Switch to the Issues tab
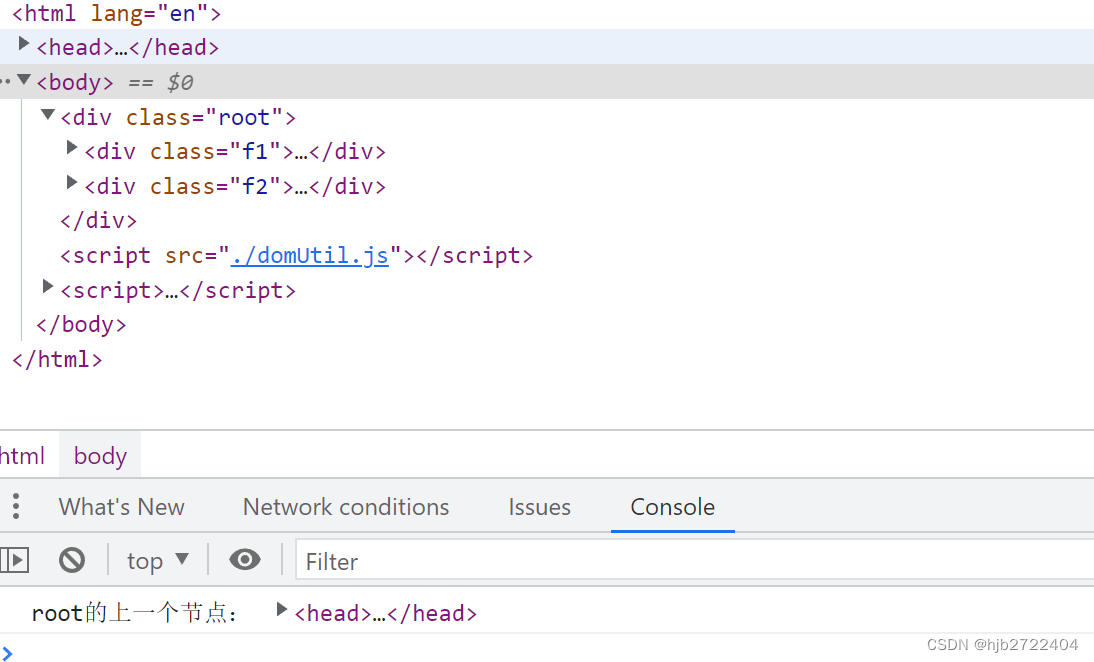 coord(539,507)
